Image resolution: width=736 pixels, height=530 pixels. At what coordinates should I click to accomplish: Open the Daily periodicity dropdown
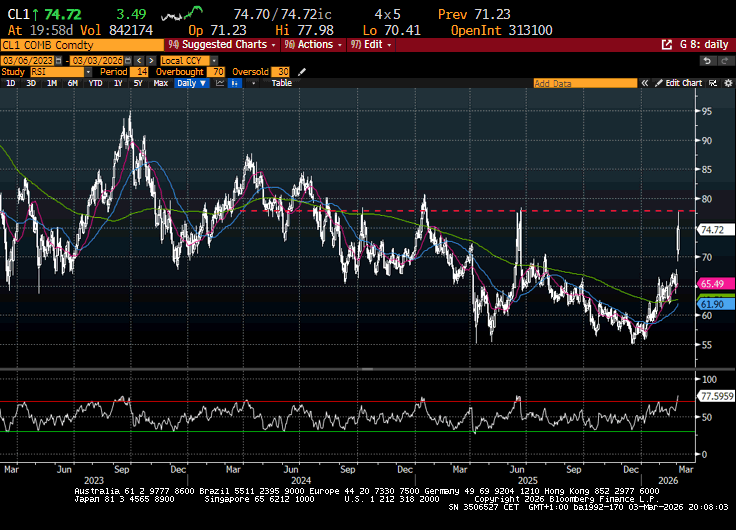tap(191, 83)
